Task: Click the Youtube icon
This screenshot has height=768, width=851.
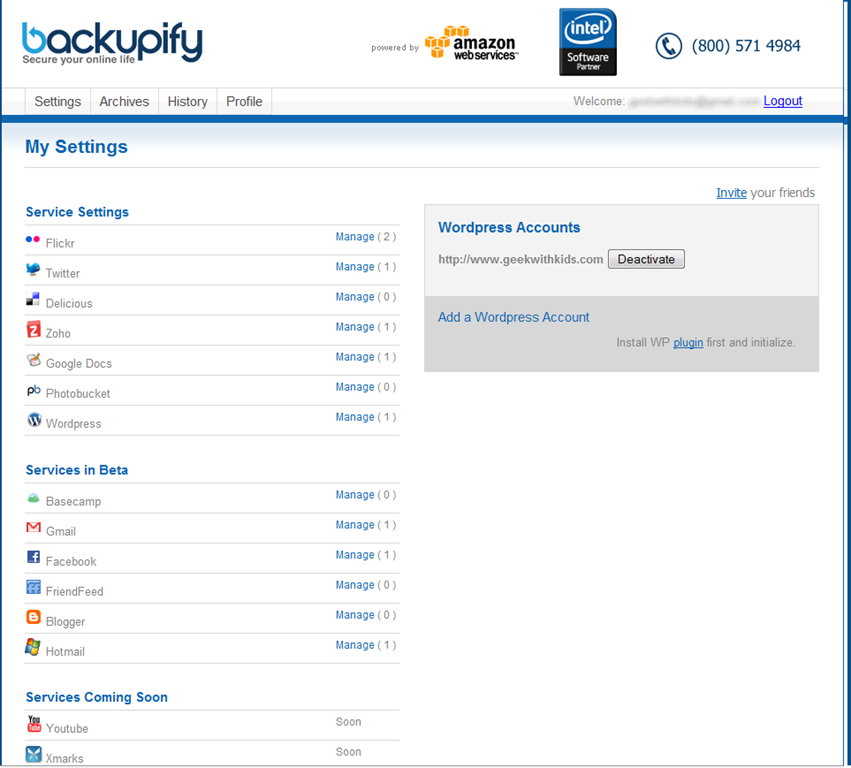Action: tap(34, 725)
